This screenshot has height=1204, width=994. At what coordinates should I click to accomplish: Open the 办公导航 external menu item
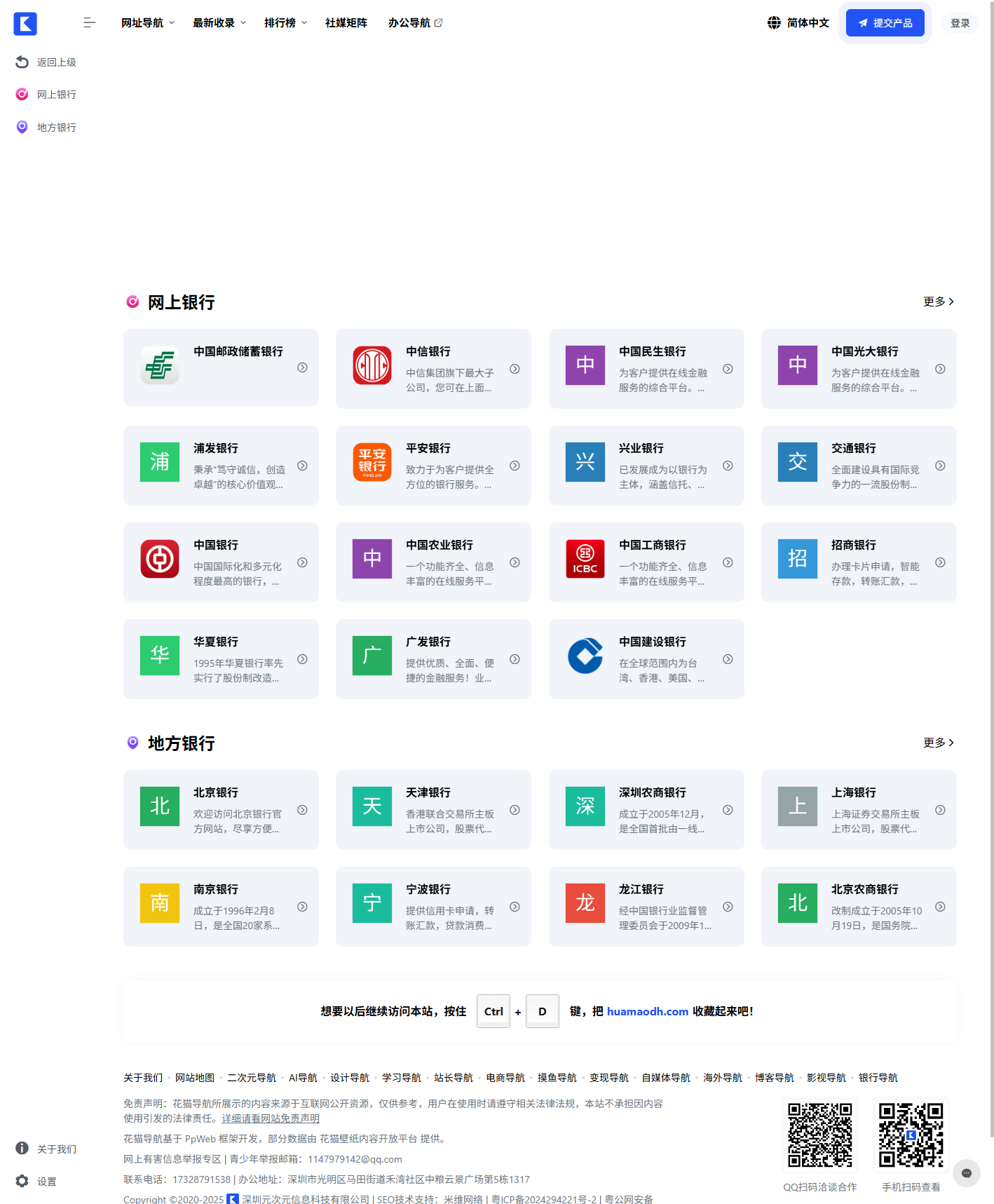click(x=416, y=23)
